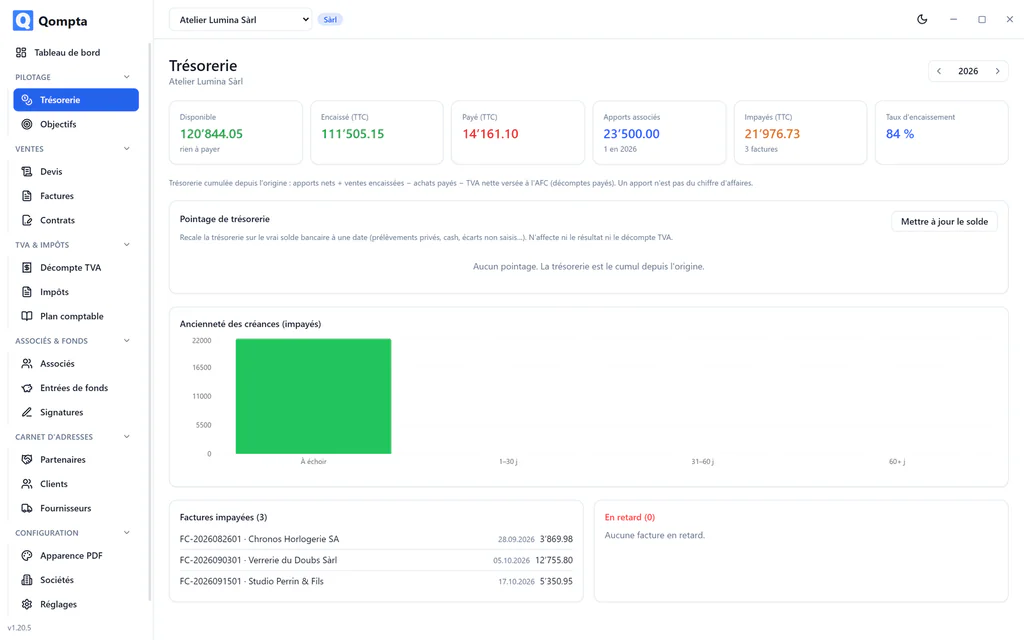Click the 60+ j axis label
1024x640 pixels.
(897, 462)
